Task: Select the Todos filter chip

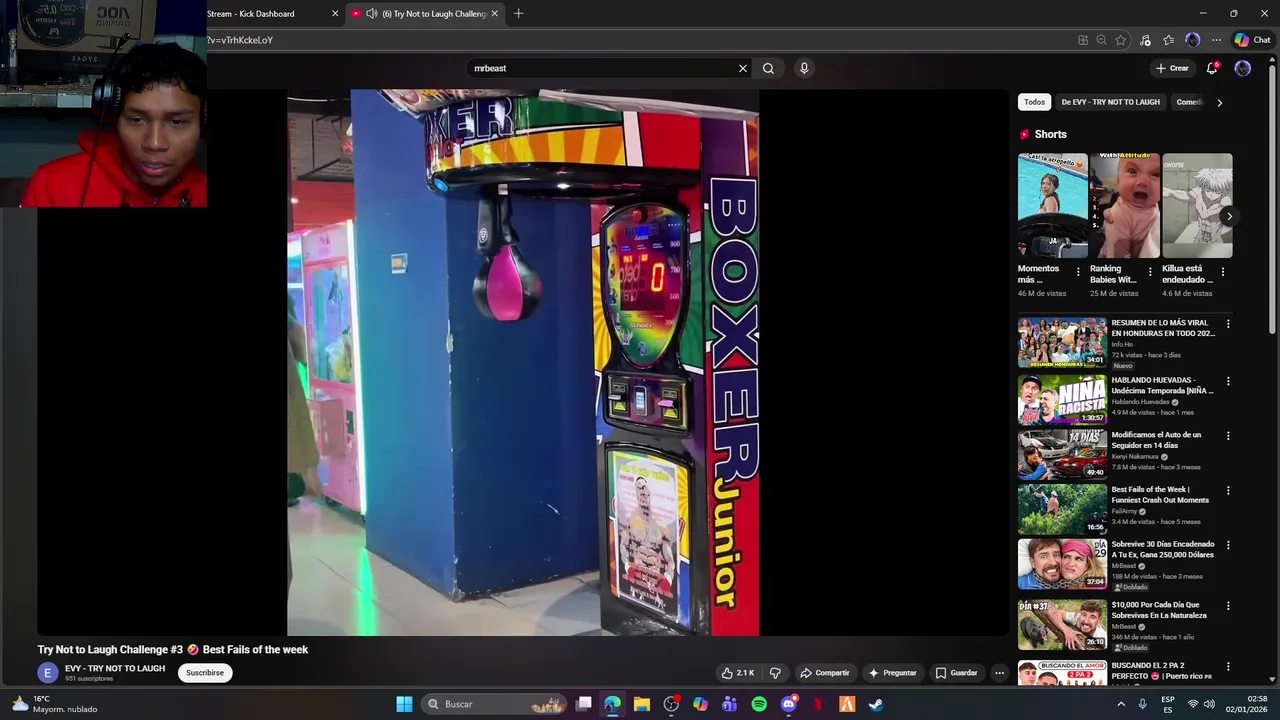Action: (x=1034, y=102)
